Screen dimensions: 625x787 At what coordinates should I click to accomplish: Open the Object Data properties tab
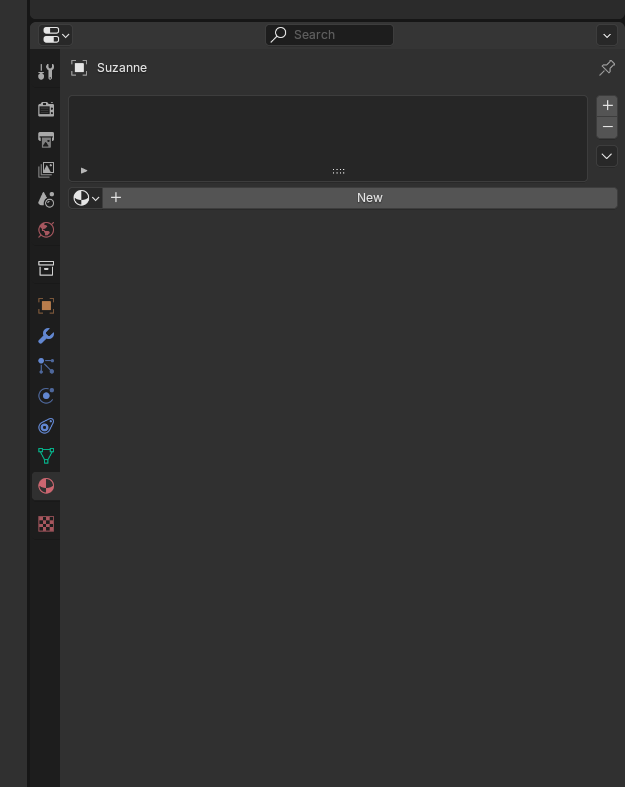[46, 456]
